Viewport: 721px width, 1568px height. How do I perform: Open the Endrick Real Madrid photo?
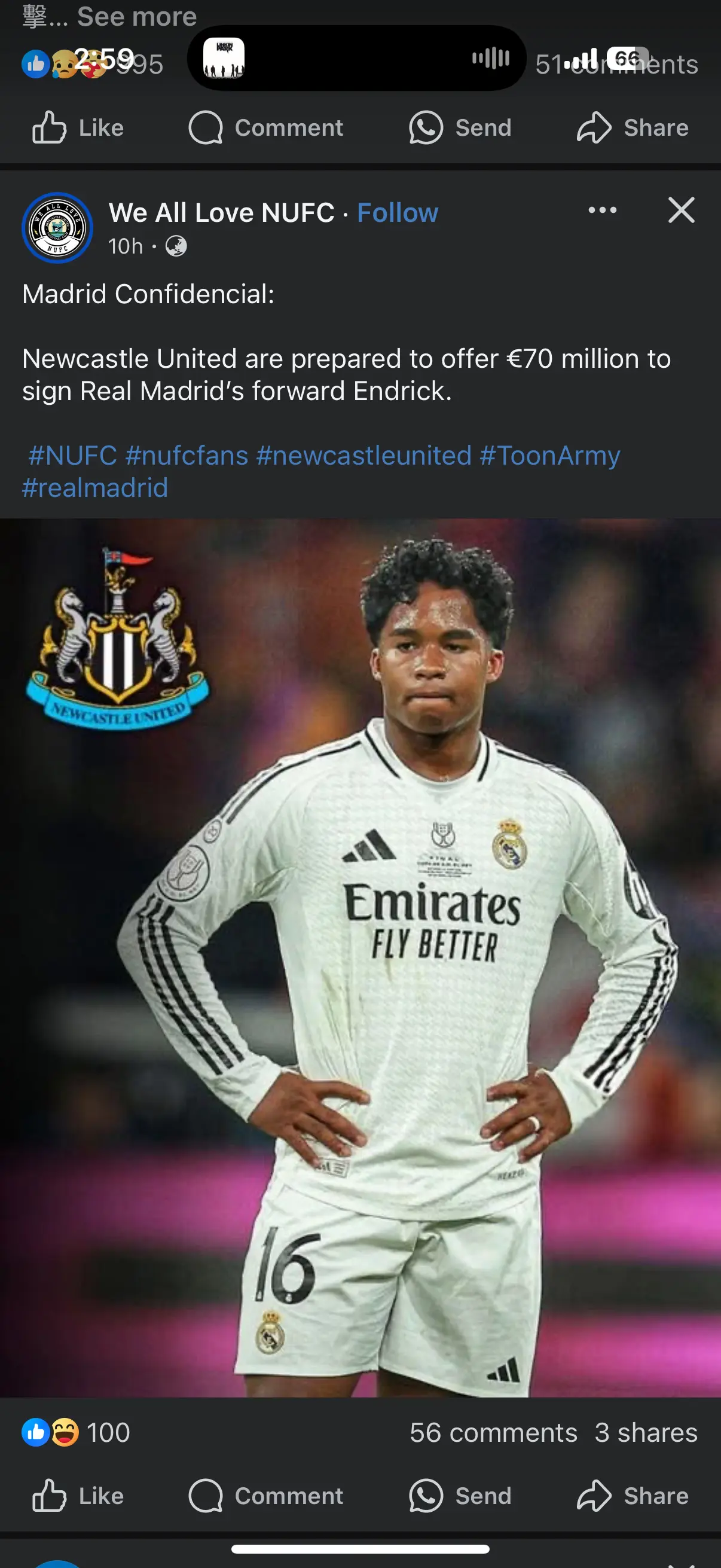coord(360,957)
